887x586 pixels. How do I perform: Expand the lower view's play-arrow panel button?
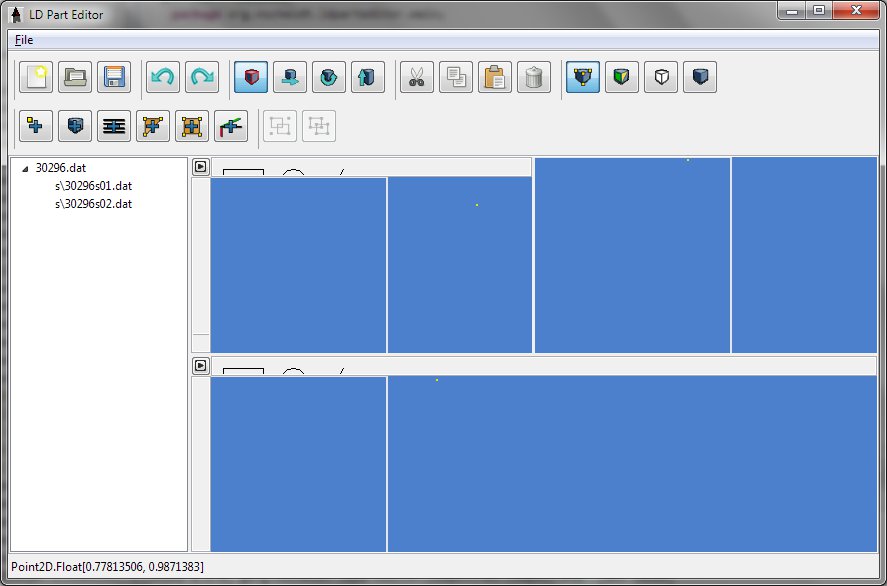point(201,366)
